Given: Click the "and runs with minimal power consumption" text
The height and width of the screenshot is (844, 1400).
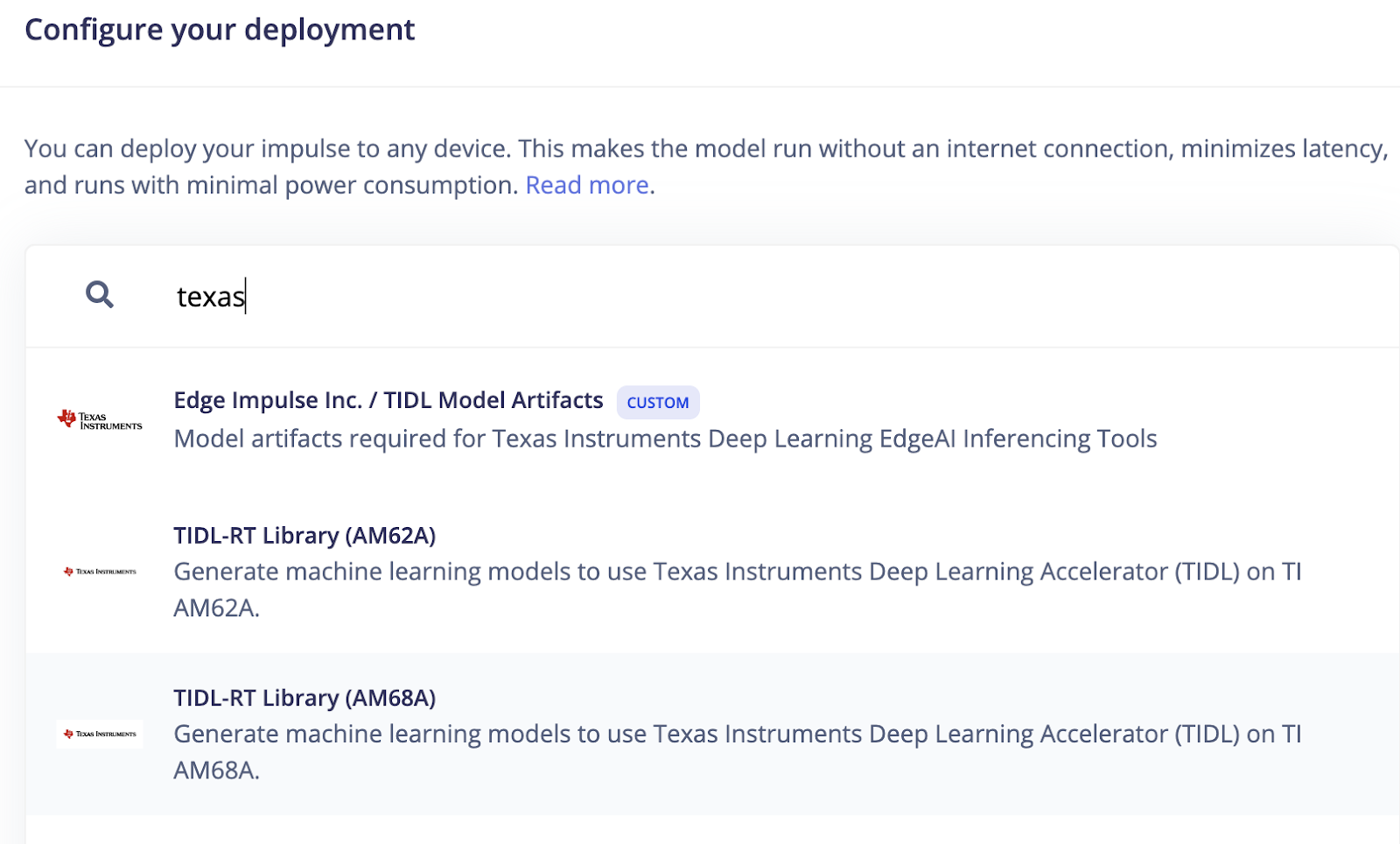Looking at the screenshot, I should pyautogui.click(x=271, y=186).
